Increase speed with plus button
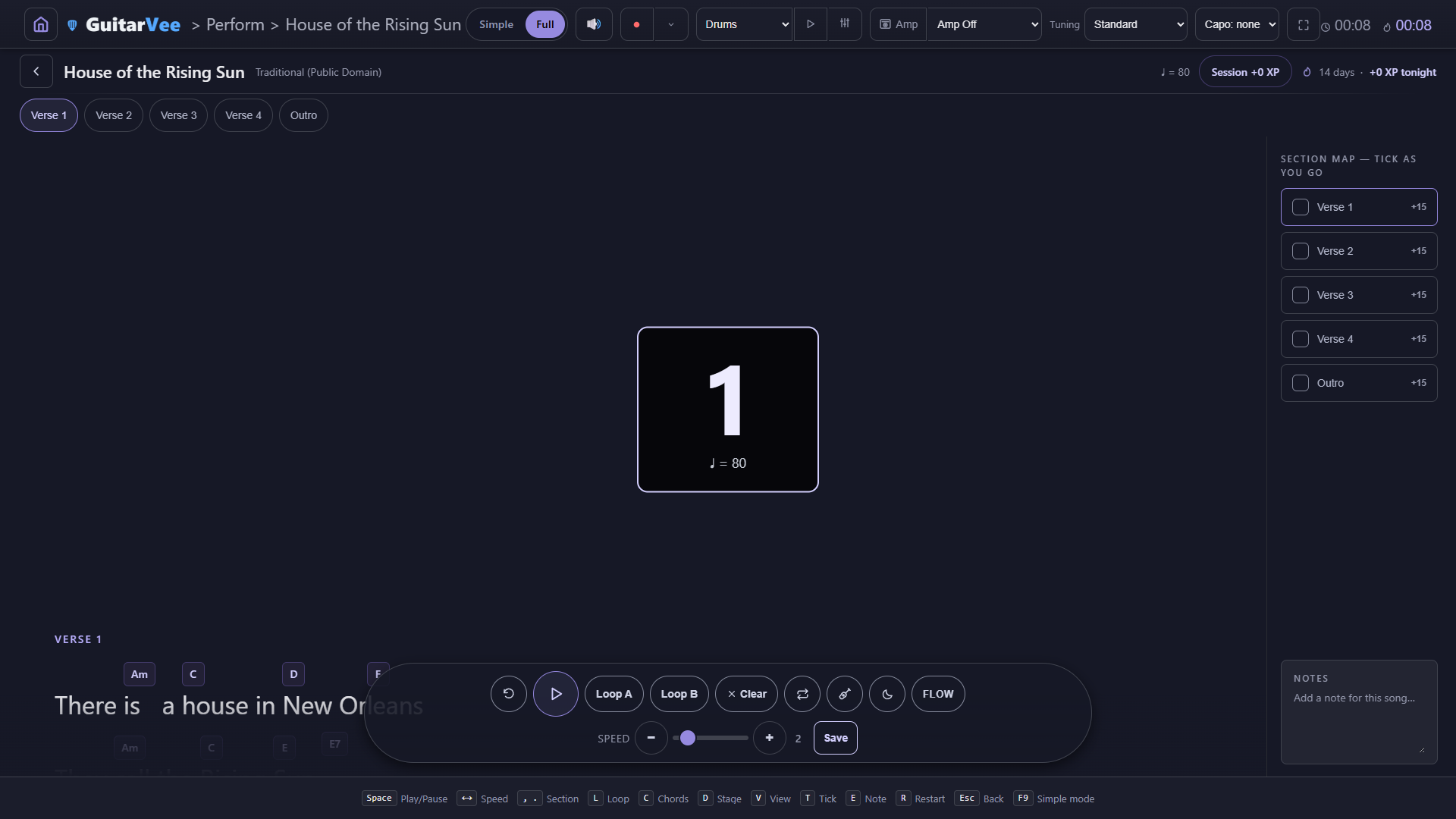Image resolution: width=1456 pixels, height=819 pixels. 770,738
